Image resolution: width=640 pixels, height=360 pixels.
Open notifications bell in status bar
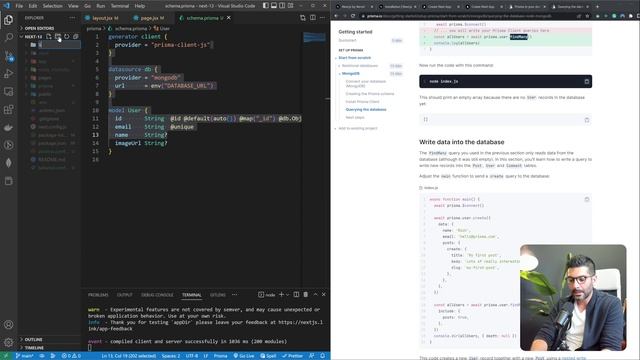(322, 356)
